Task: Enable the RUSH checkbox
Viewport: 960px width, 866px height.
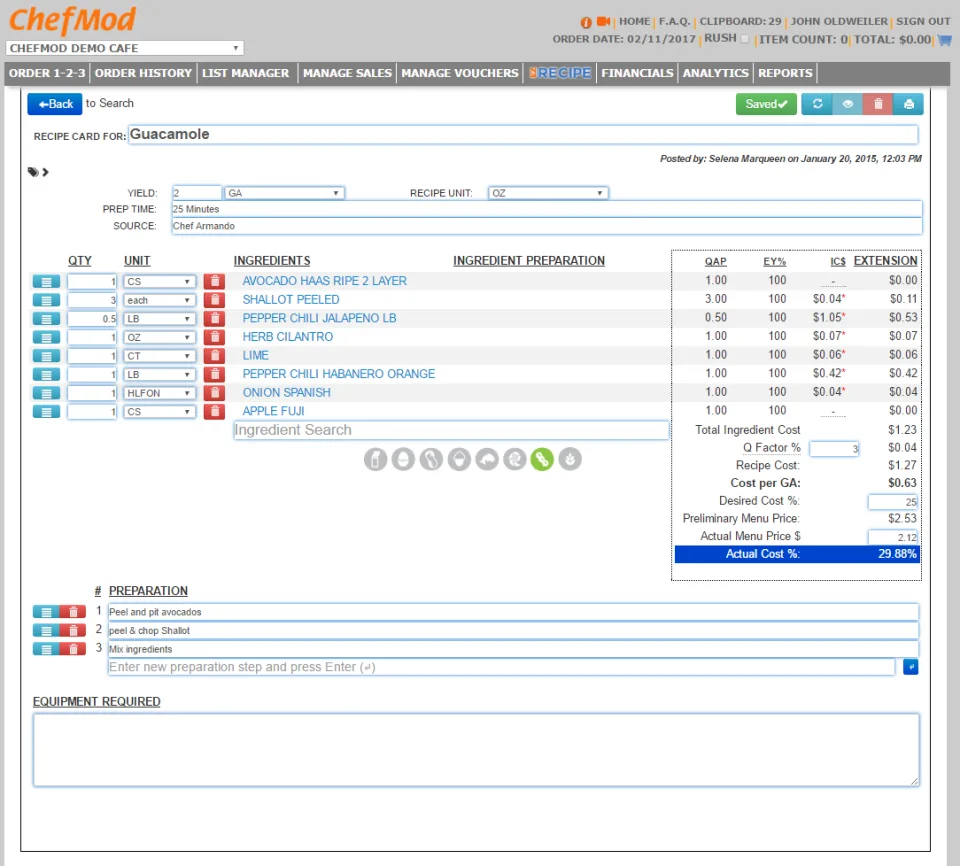Action: point(744,39)
